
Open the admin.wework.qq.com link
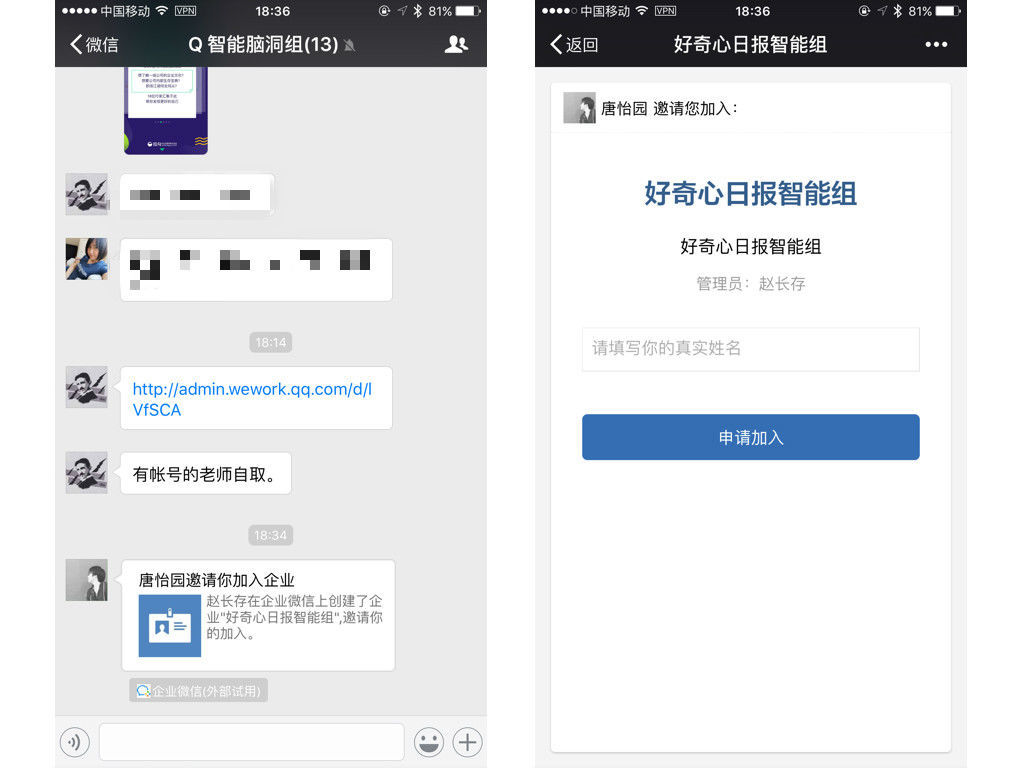coord(252,399)
